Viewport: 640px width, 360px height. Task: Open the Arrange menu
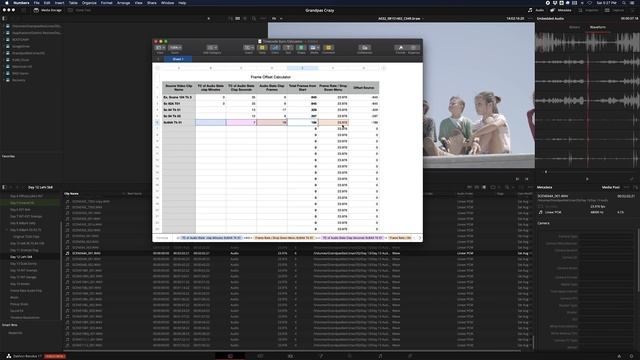pyautogui.click(x=123, y=3)
